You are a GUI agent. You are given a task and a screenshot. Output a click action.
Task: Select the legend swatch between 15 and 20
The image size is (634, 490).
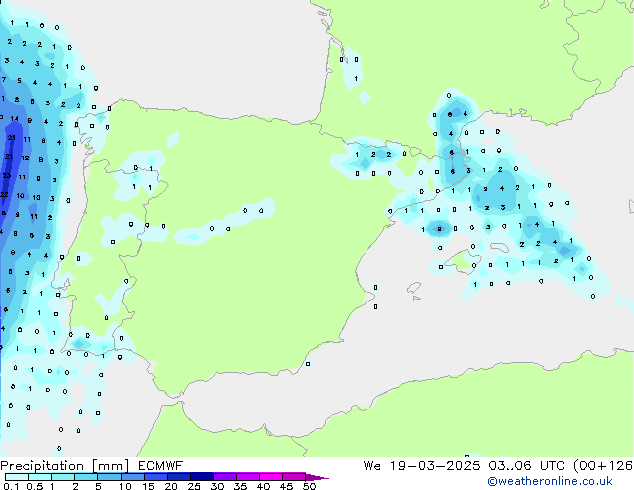coord(155,477)
